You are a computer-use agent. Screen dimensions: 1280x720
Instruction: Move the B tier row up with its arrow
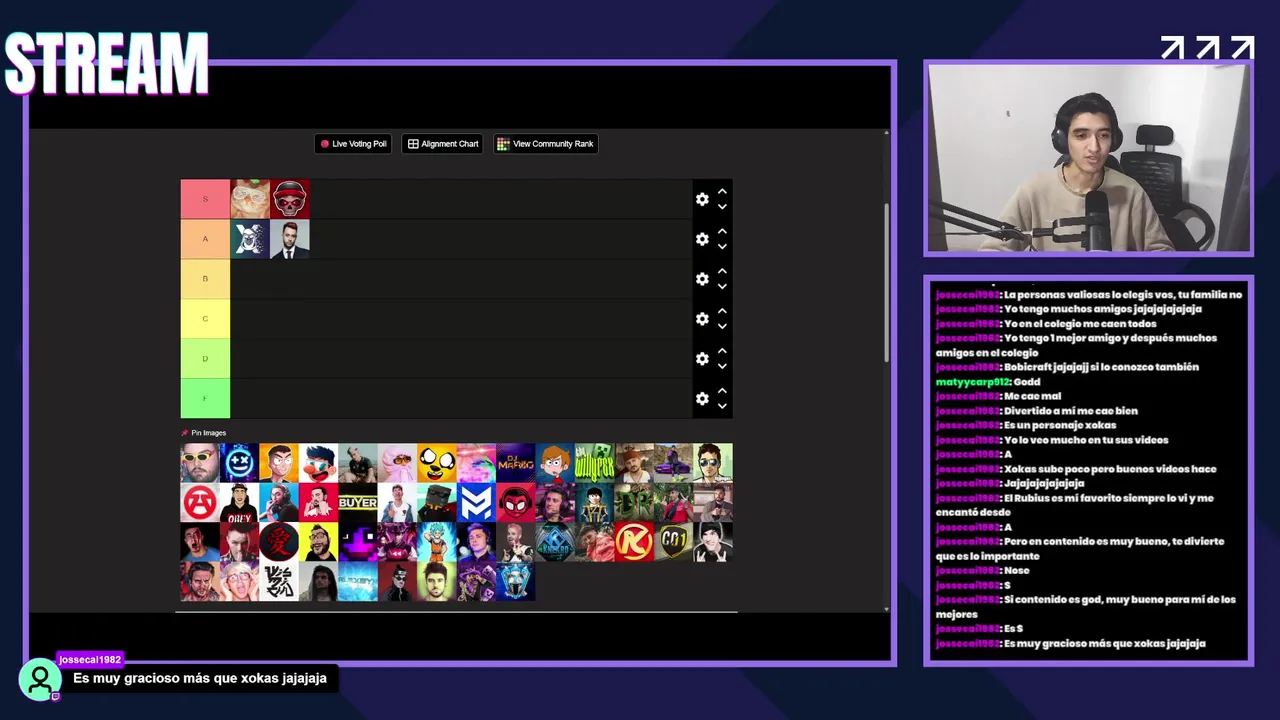click(x=722, y=271)
